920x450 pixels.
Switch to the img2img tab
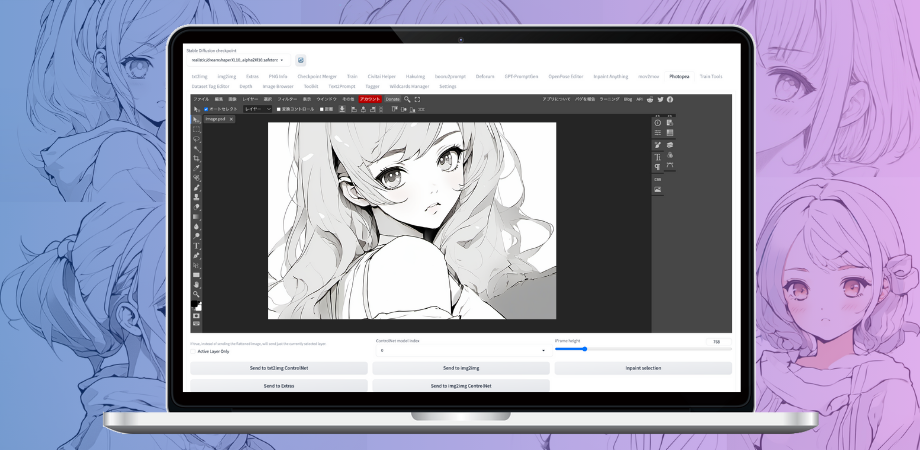[x=226, y=76]
